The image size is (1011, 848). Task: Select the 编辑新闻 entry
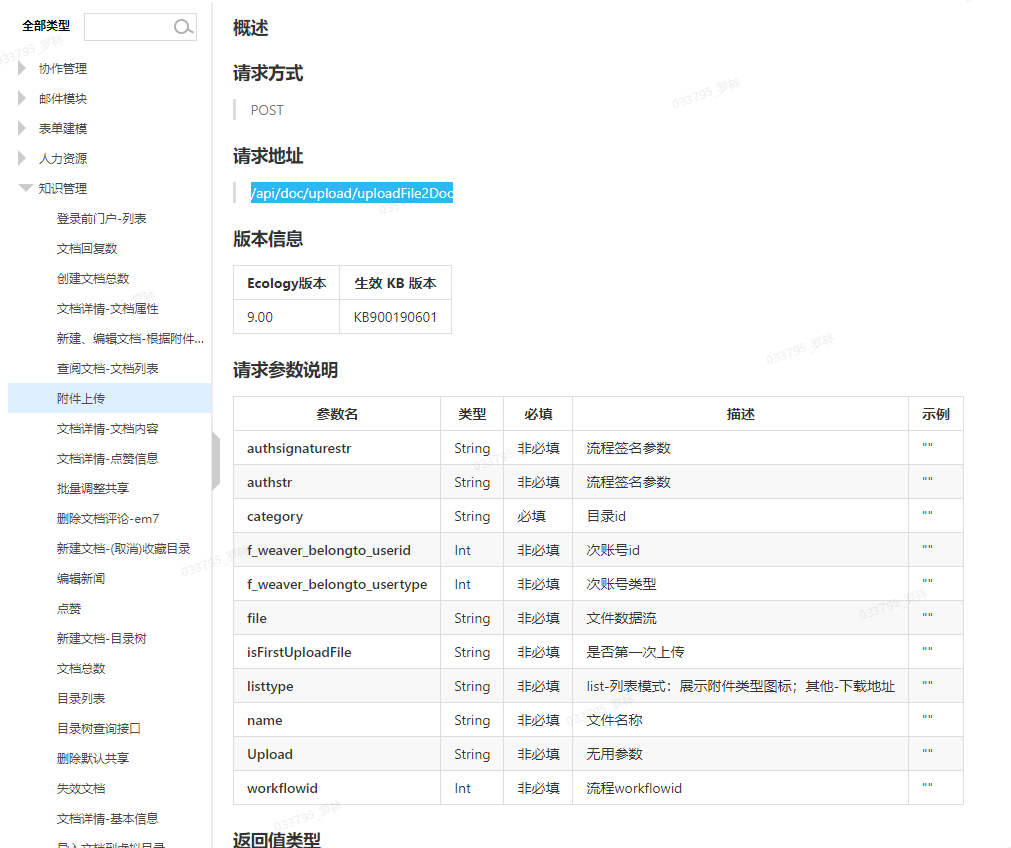[x=81, y=579]
